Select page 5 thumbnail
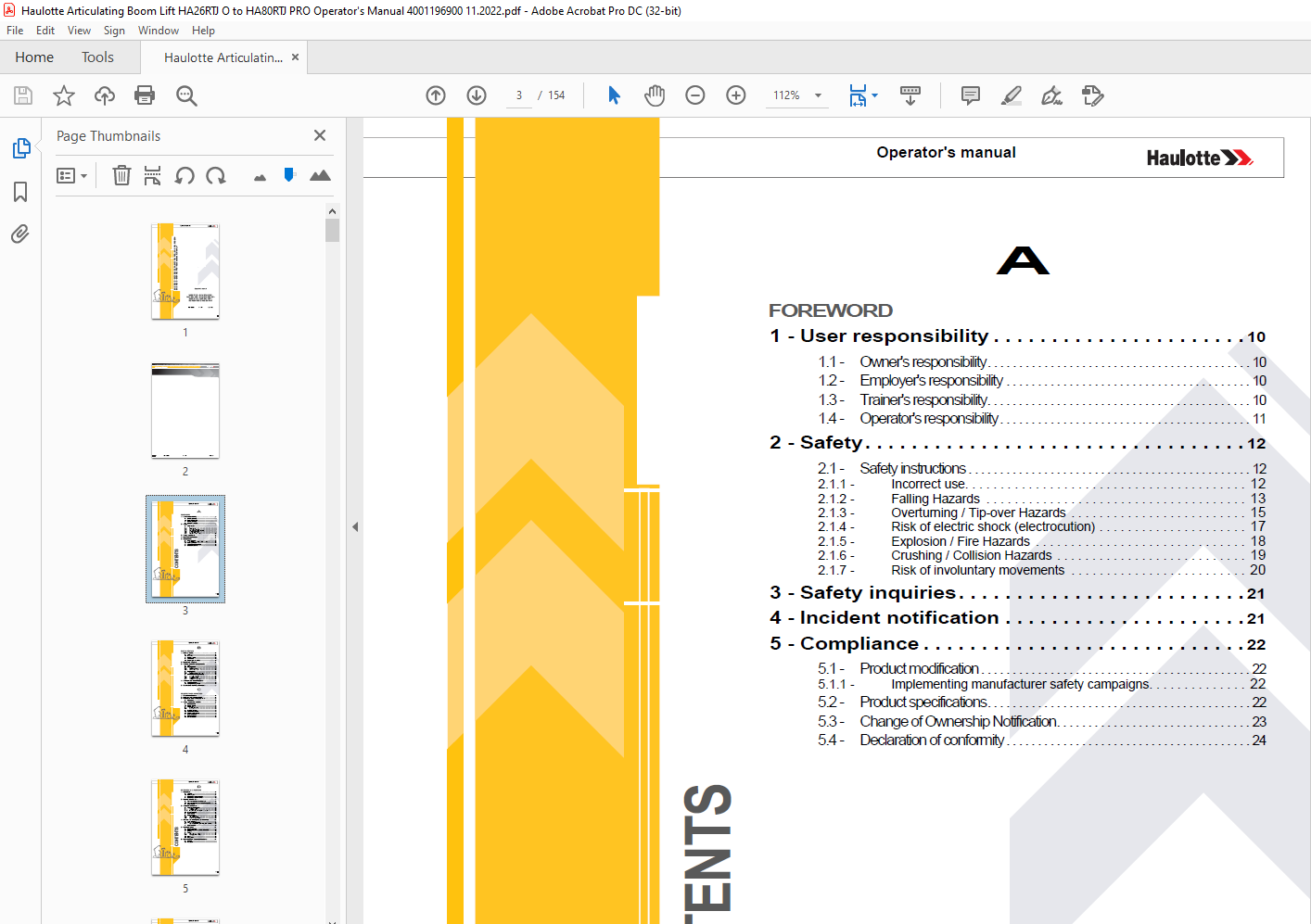The height and width of the screenshot is (924, 1311). [185, 828]
